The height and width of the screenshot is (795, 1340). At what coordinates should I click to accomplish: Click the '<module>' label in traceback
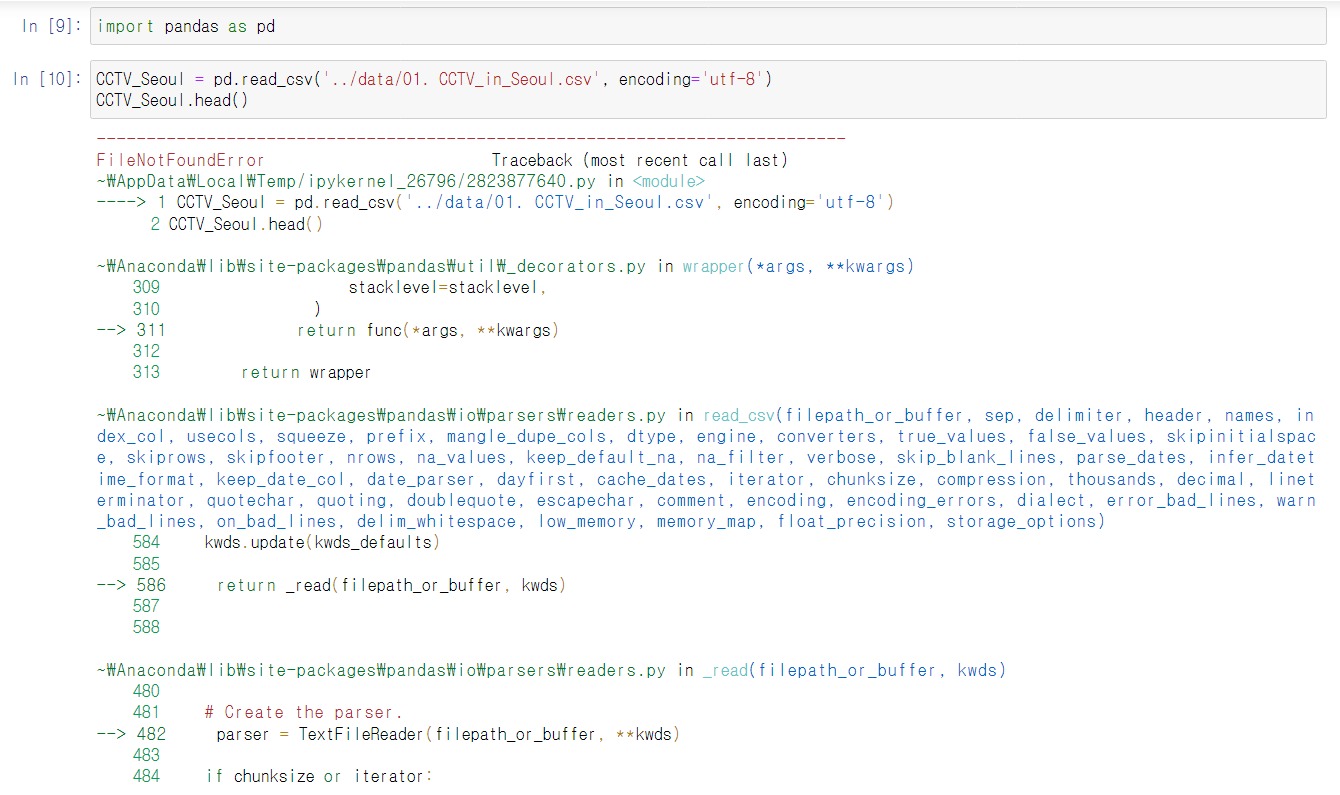[669, 181]
